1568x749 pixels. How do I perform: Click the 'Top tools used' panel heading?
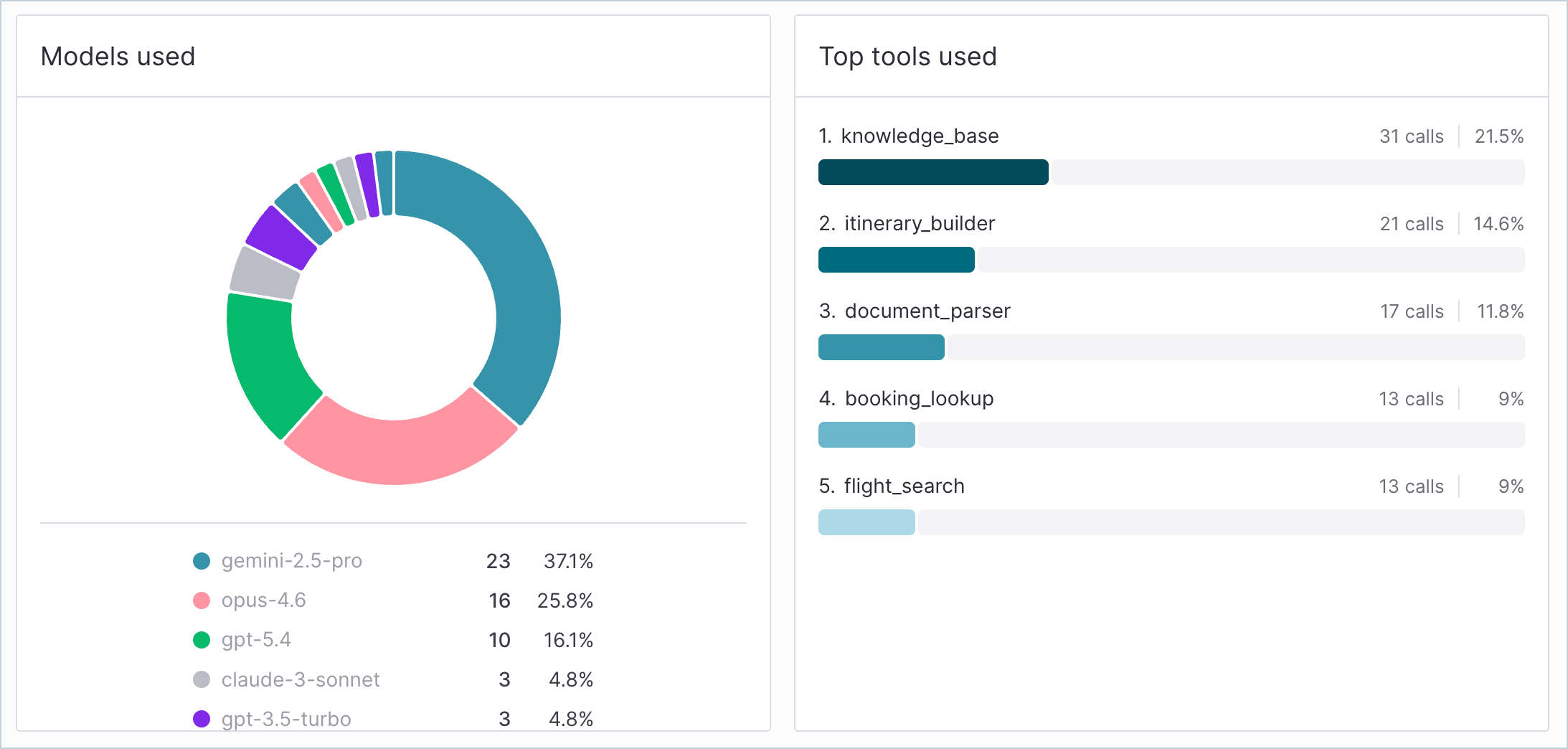point(908,57)
